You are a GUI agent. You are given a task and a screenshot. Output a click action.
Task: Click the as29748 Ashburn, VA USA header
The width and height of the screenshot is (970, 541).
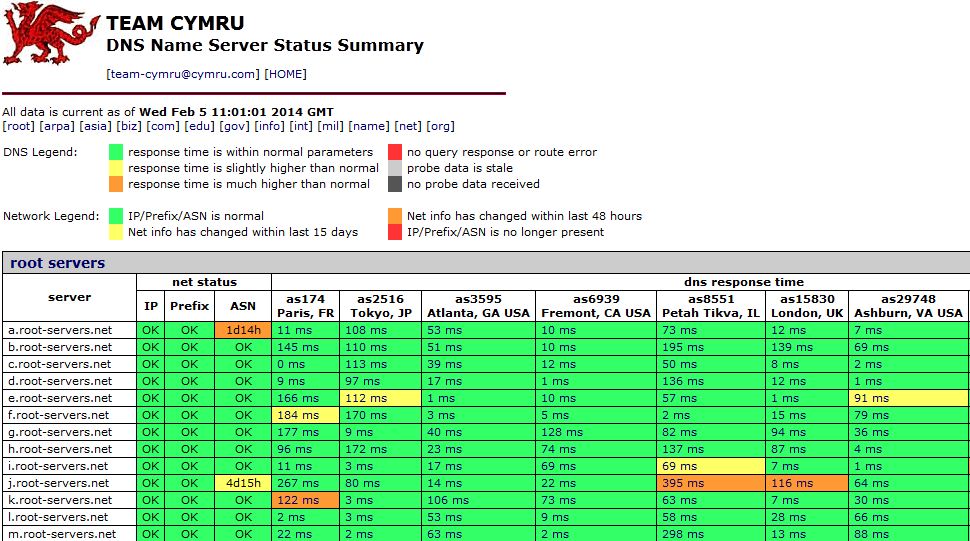point(908,306)
